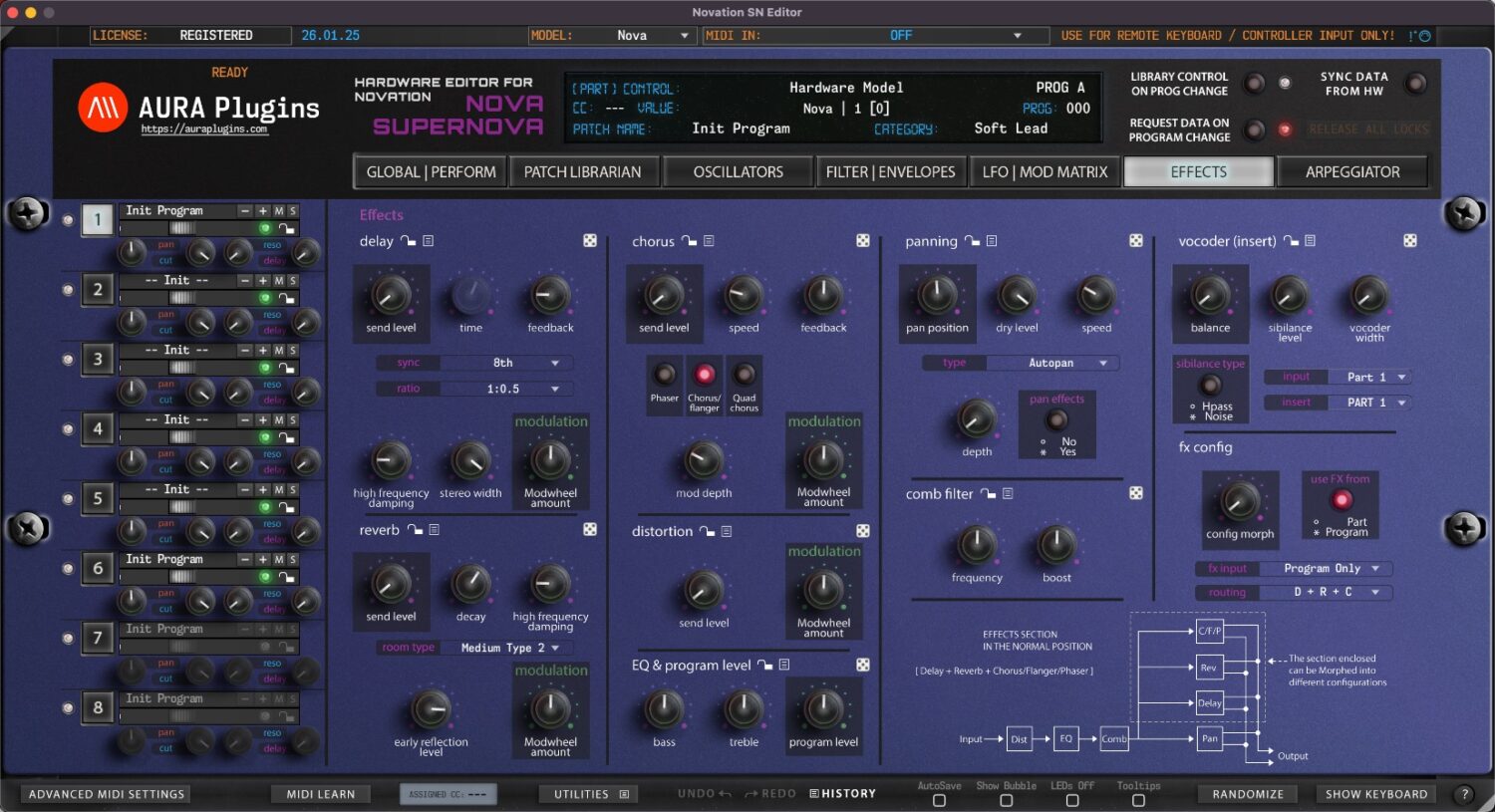Screen dimensions: 1495x812
Task: Click the dice icon in the vocoder section
Action: (x=1411, y=240)
